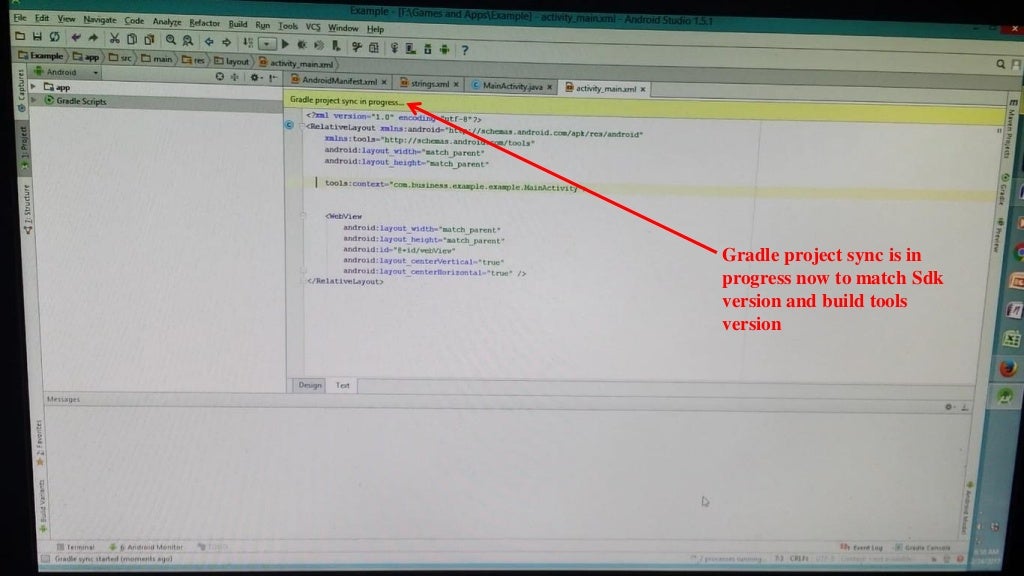Click the Android Device Monitor icon
The width and height of the screenshot is (1024, 576).
tap(444, 49)
